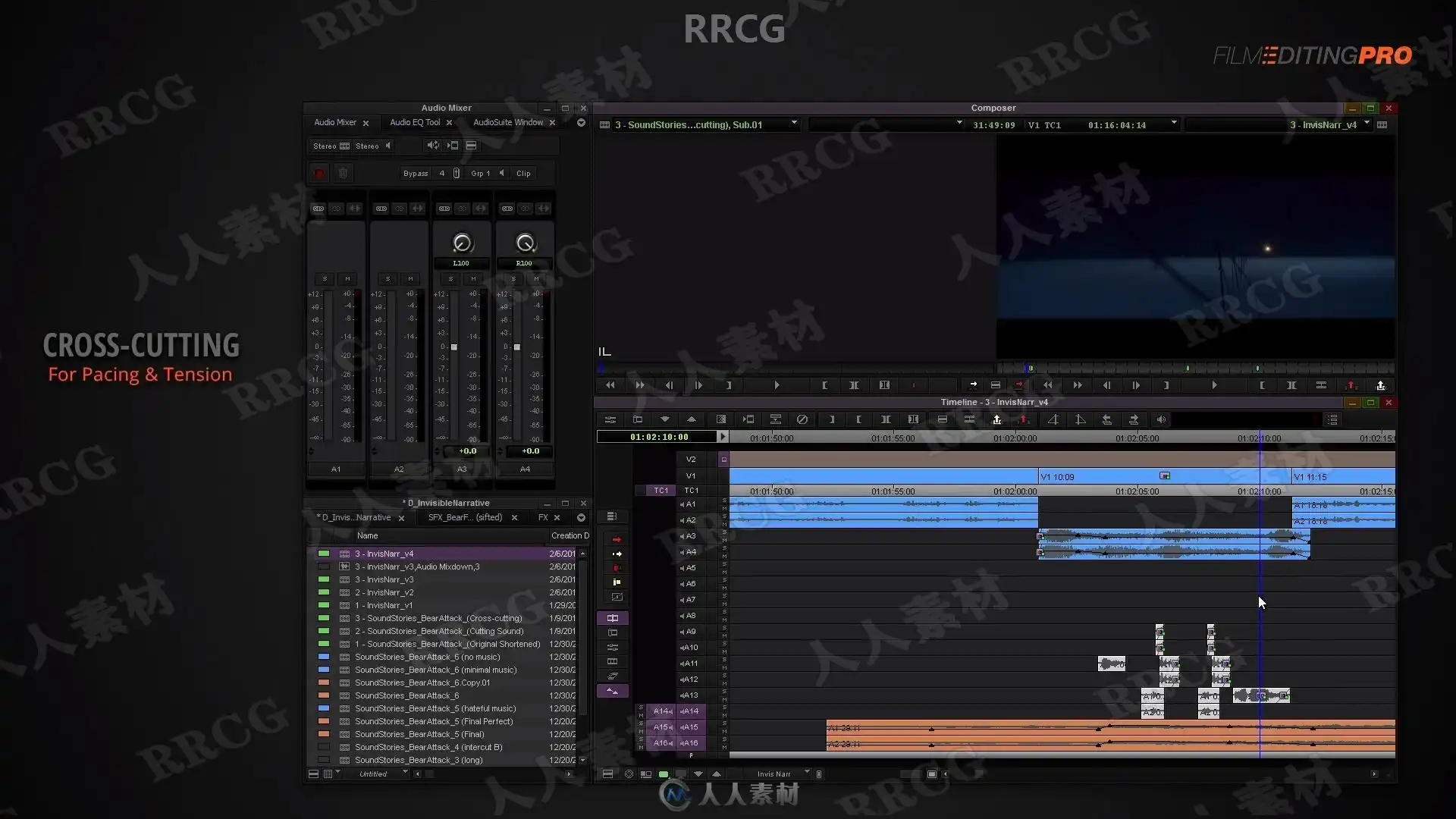The width and height of the screenshot is (1456, 819).
Task: Click the red Extract icon in timeline toolbar
Action: coord(1023,419)
